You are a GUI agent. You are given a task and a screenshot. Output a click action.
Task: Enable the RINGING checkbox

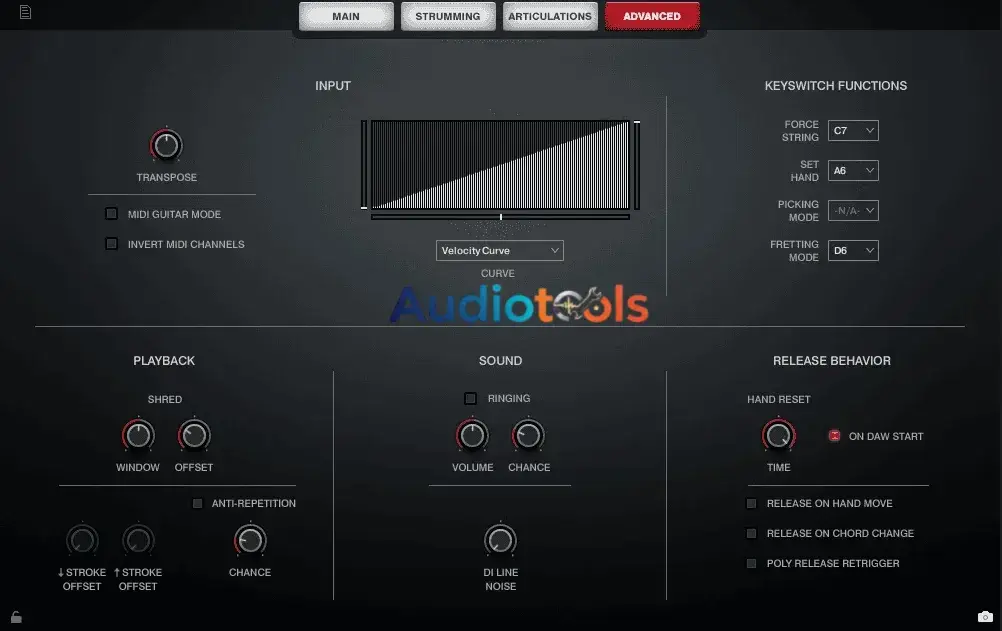pos(470,398)
